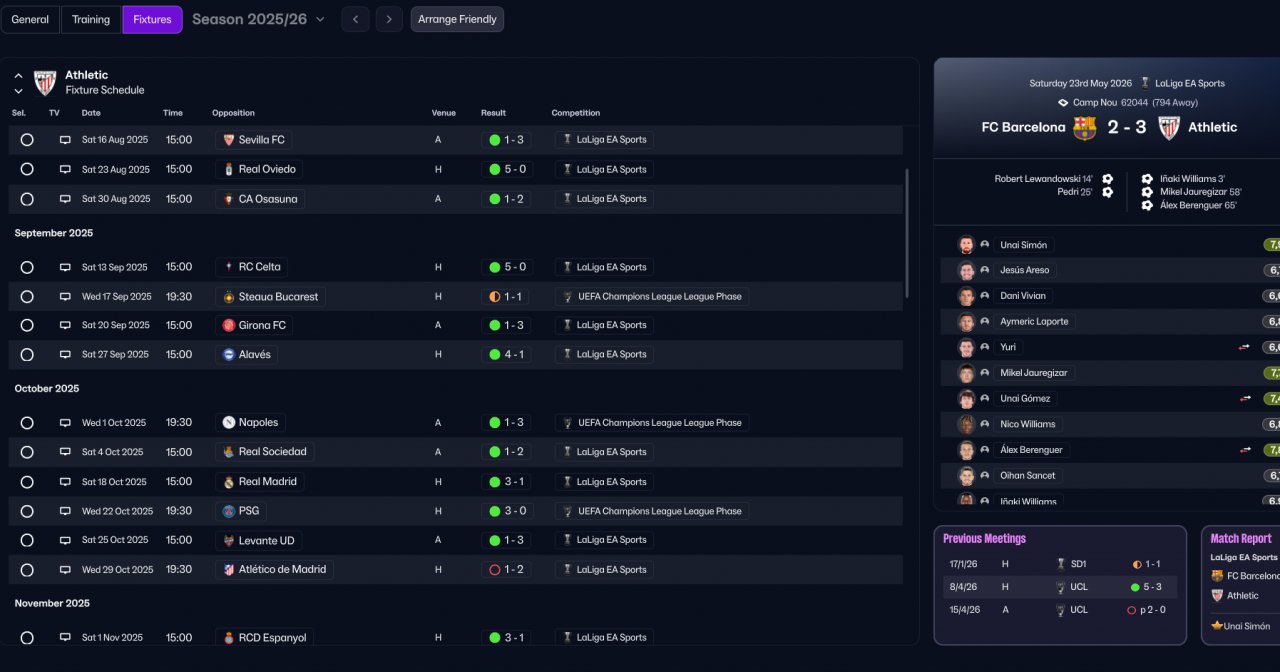Select the radio button for Sevilla FC fixture
1280x672 pixels.
pyautogui.click(x=27, y=140)
